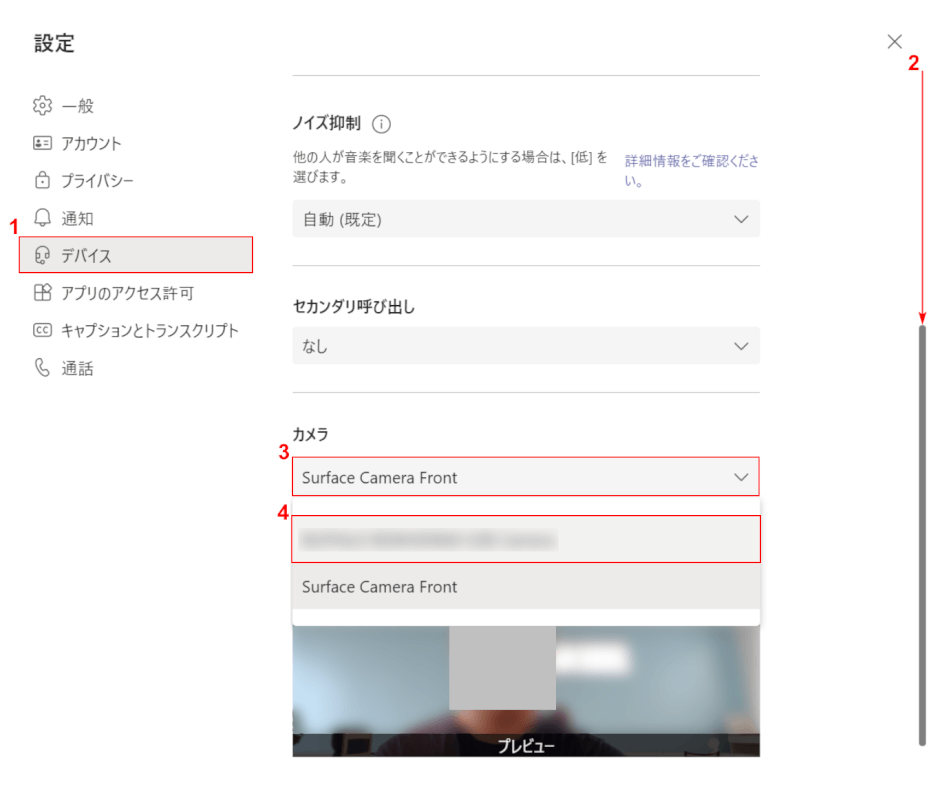Click the ノイズ抑制 info icon

[x=381, y=124]
